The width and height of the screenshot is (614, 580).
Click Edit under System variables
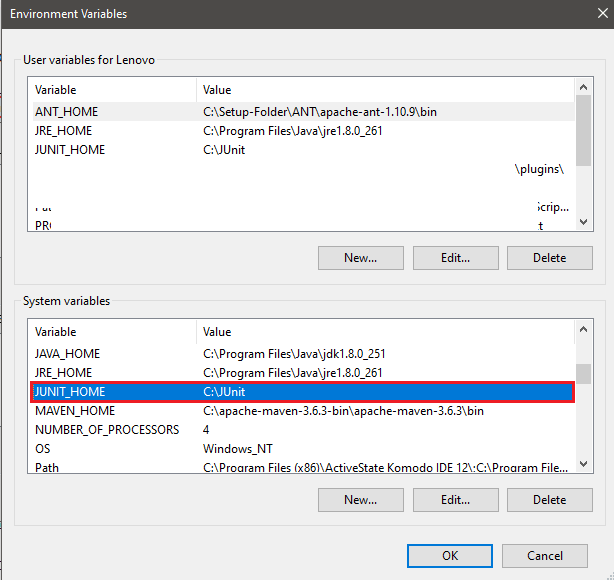pos(455,500)
